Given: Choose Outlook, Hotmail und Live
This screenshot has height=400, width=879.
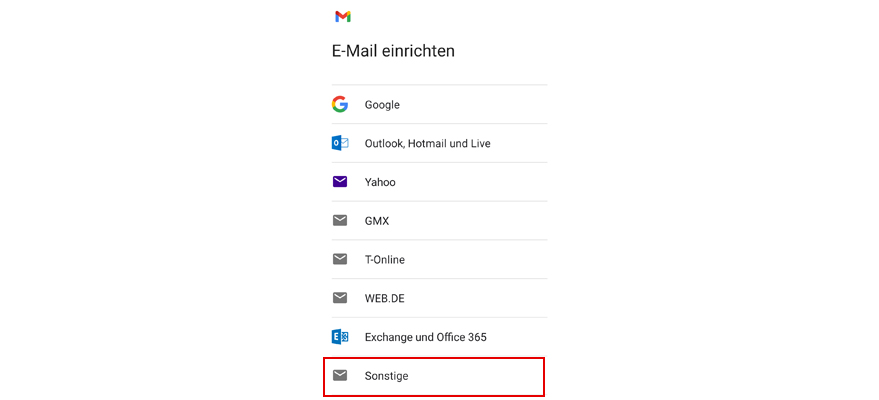Looking at the screenshot, I should 427,143.
